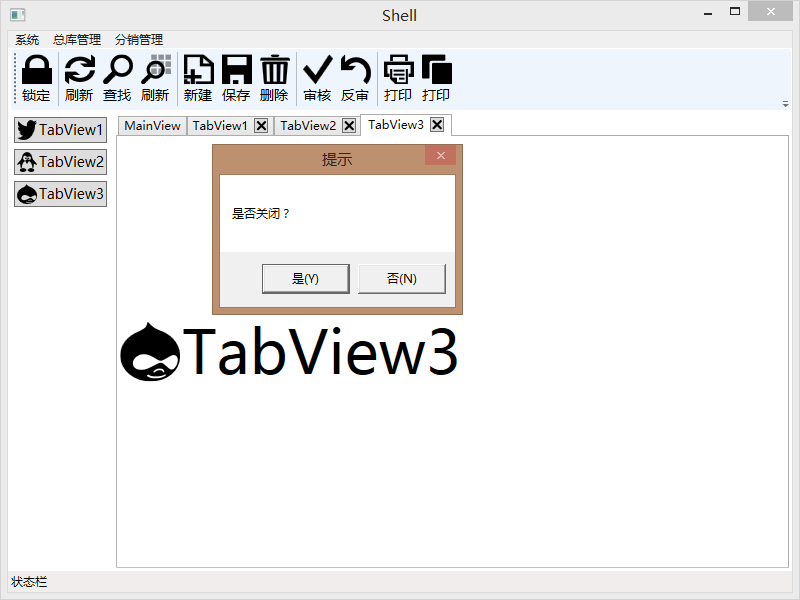Open TabView3 from the sidebar
800x600 pixels.
coord(61,194)
